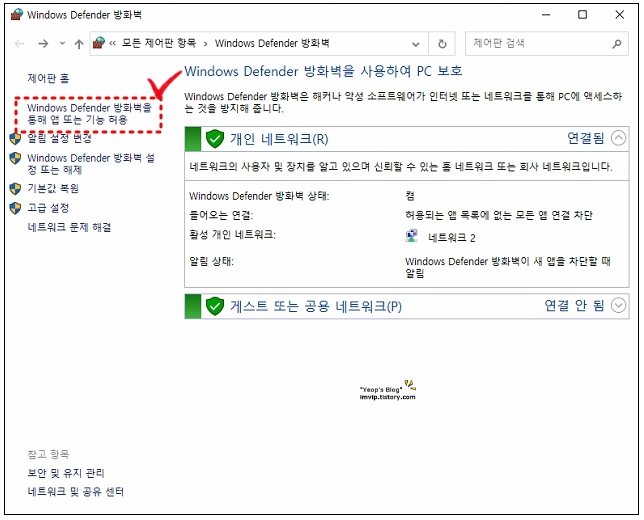This screenshot has width=644, height=520.
Task: Open the 제어판 홈 link
Action: 48,78
